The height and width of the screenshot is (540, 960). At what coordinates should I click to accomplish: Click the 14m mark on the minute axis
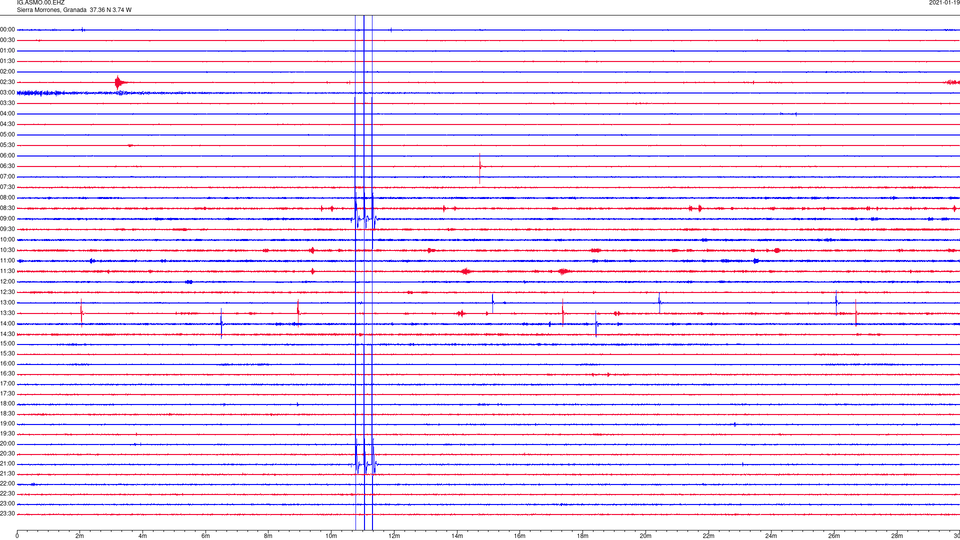tap(457, 536)
